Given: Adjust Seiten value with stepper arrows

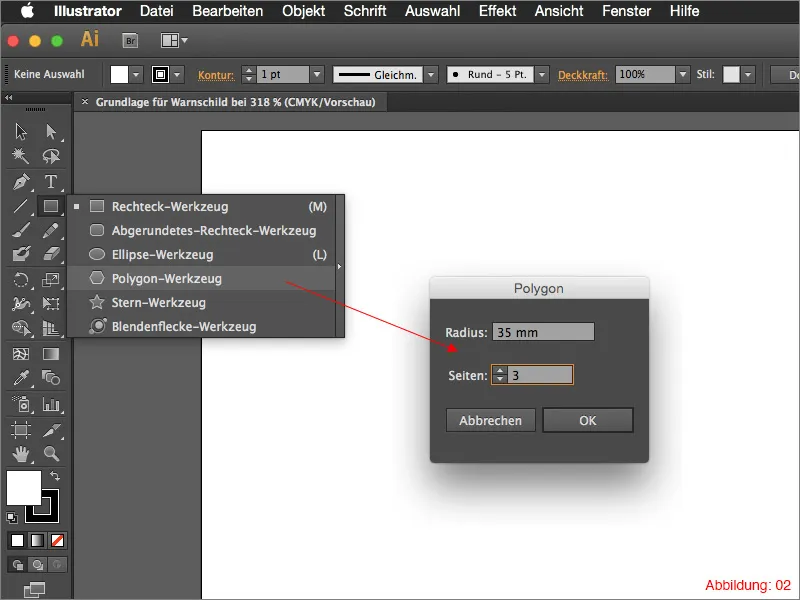Looking at the screenshot, I should 500,375.
